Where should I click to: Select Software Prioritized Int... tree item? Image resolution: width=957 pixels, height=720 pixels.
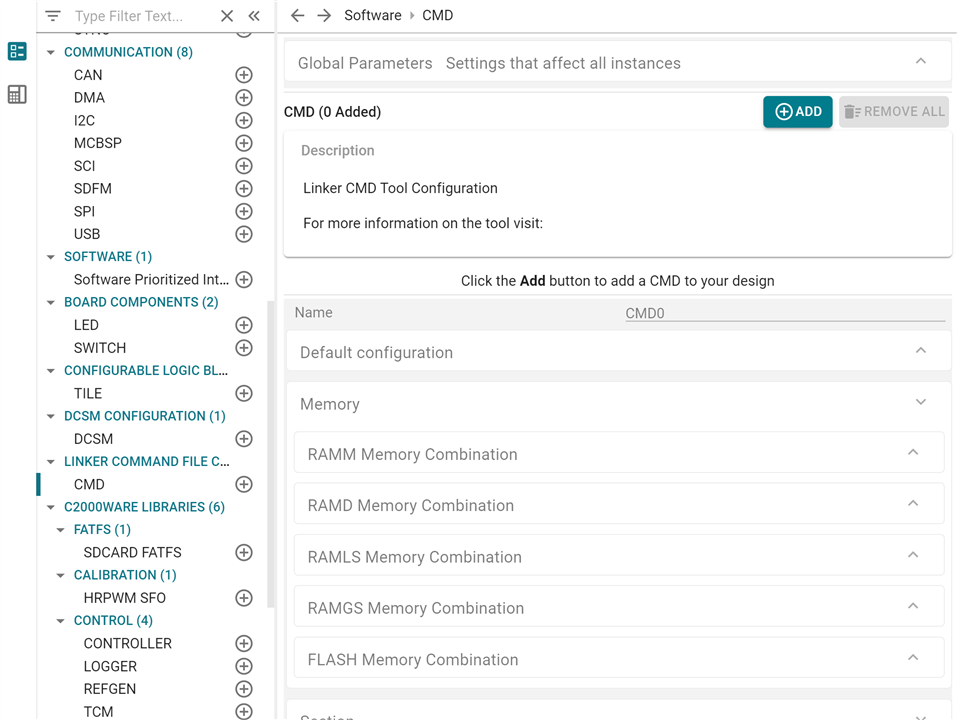151,279
